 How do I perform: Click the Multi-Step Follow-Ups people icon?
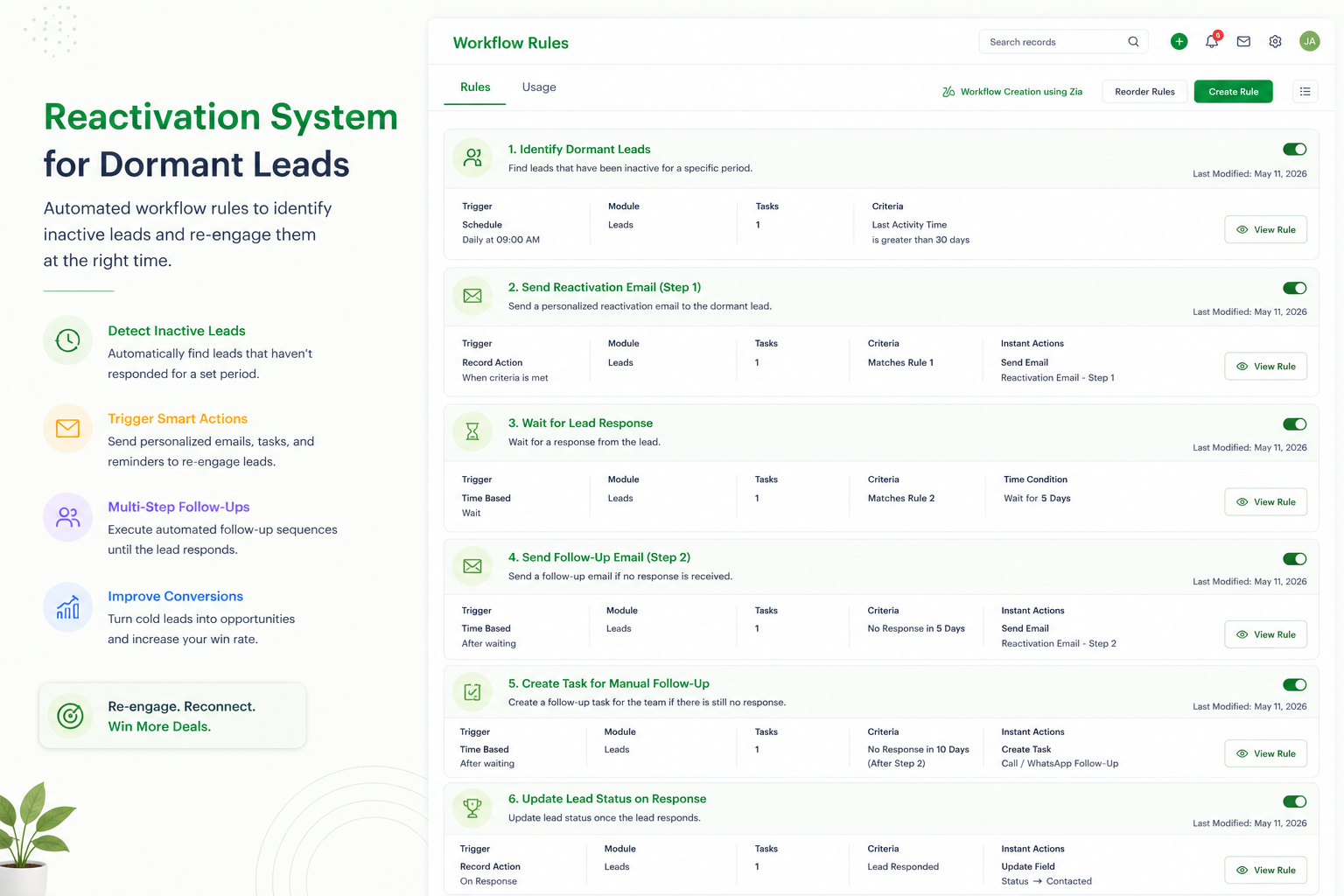pyautogui.click(x=67, y=517)
